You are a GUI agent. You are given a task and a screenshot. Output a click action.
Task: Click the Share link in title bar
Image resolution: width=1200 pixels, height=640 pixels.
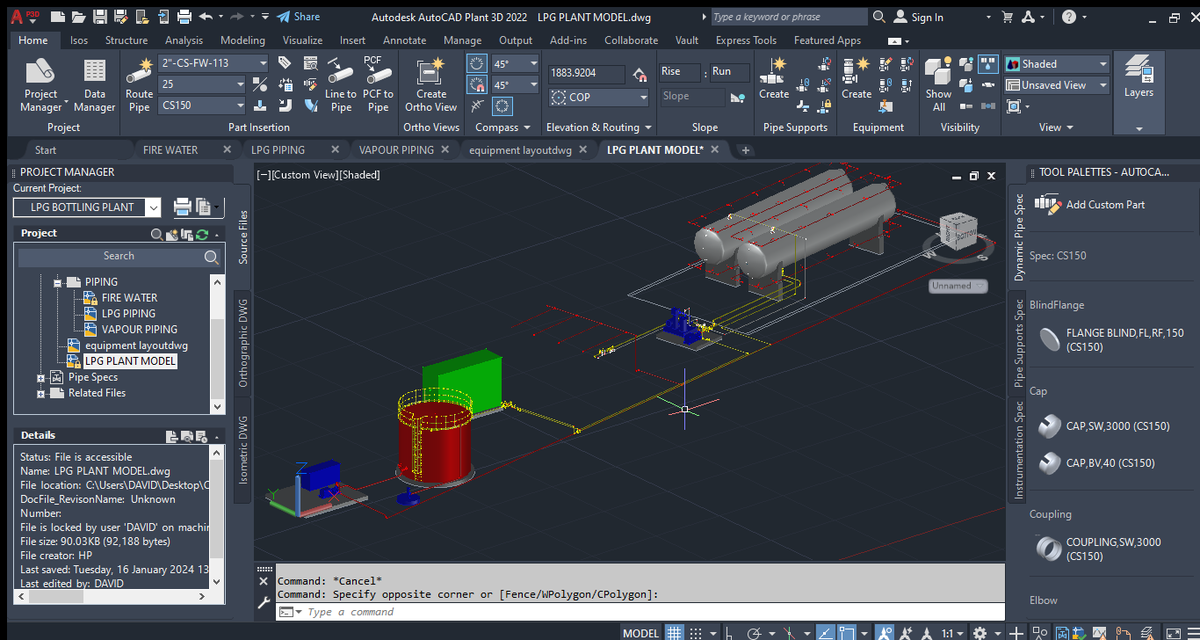(x=298, y=17)
